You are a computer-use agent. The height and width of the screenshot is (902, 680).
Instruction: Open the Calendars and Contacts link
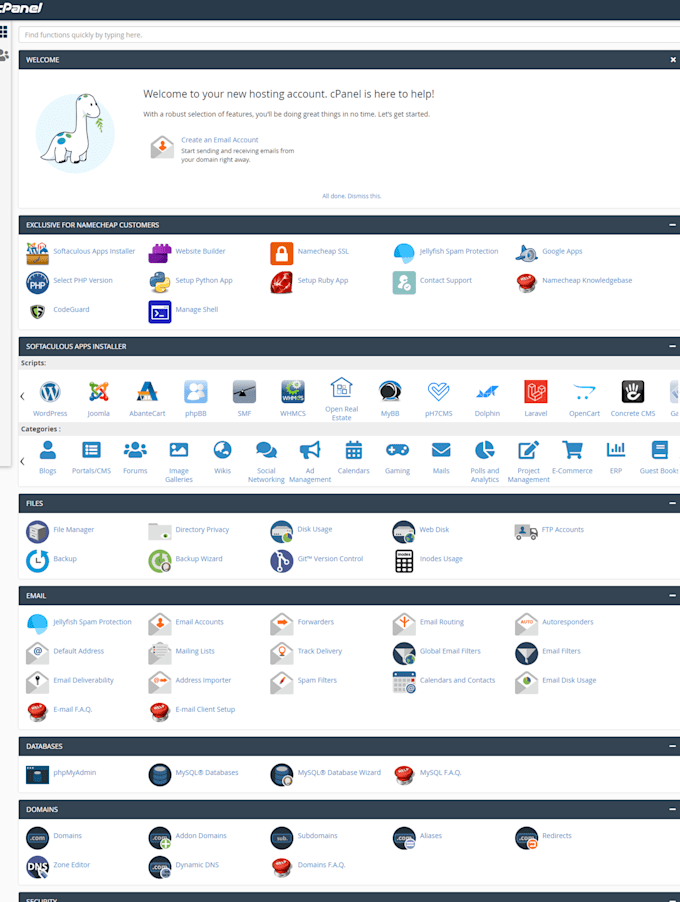click(457, 680)
